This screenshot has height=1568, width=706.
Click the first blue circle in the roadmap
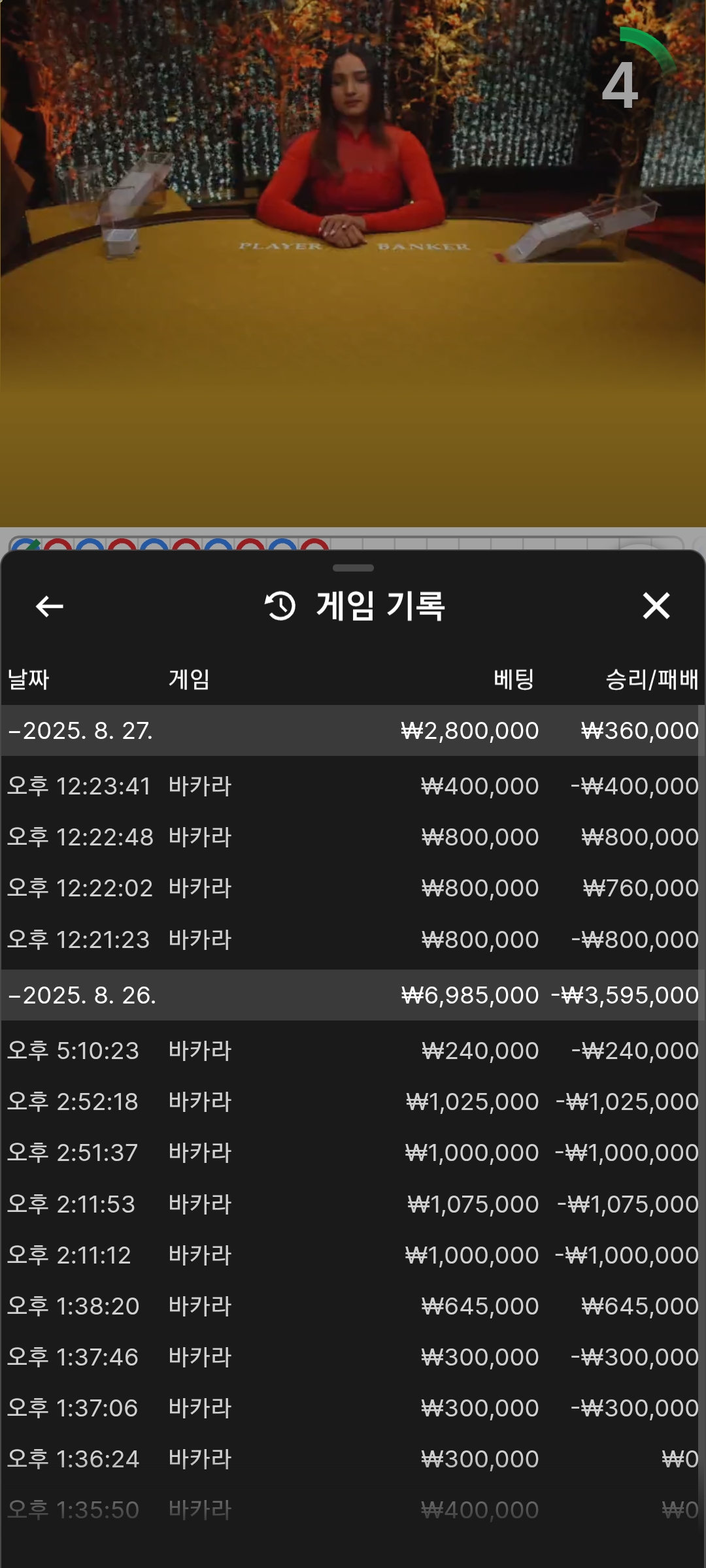pos(26,545)
